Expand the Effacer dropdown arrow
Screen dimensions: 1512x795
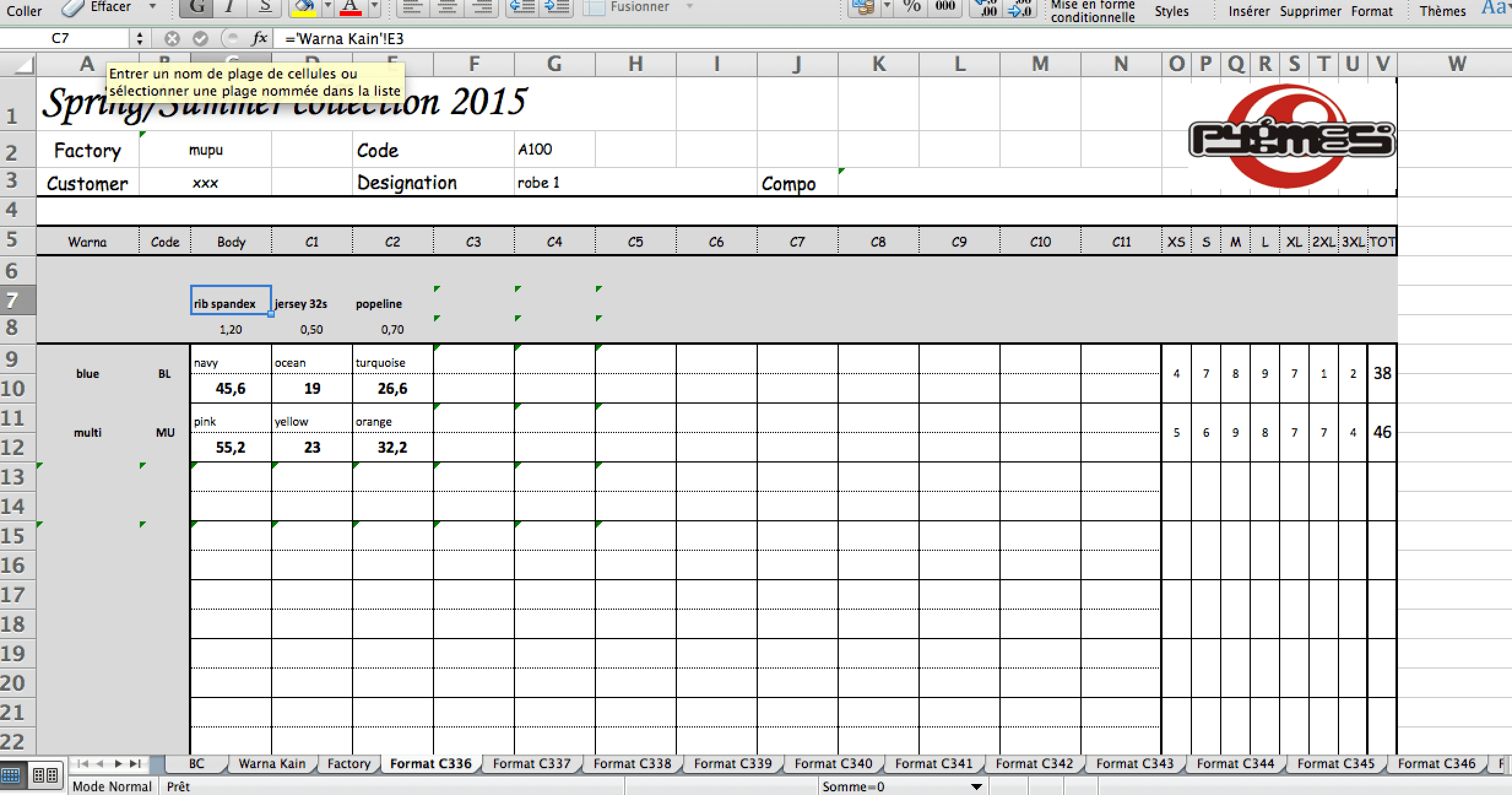coord(153,7)
